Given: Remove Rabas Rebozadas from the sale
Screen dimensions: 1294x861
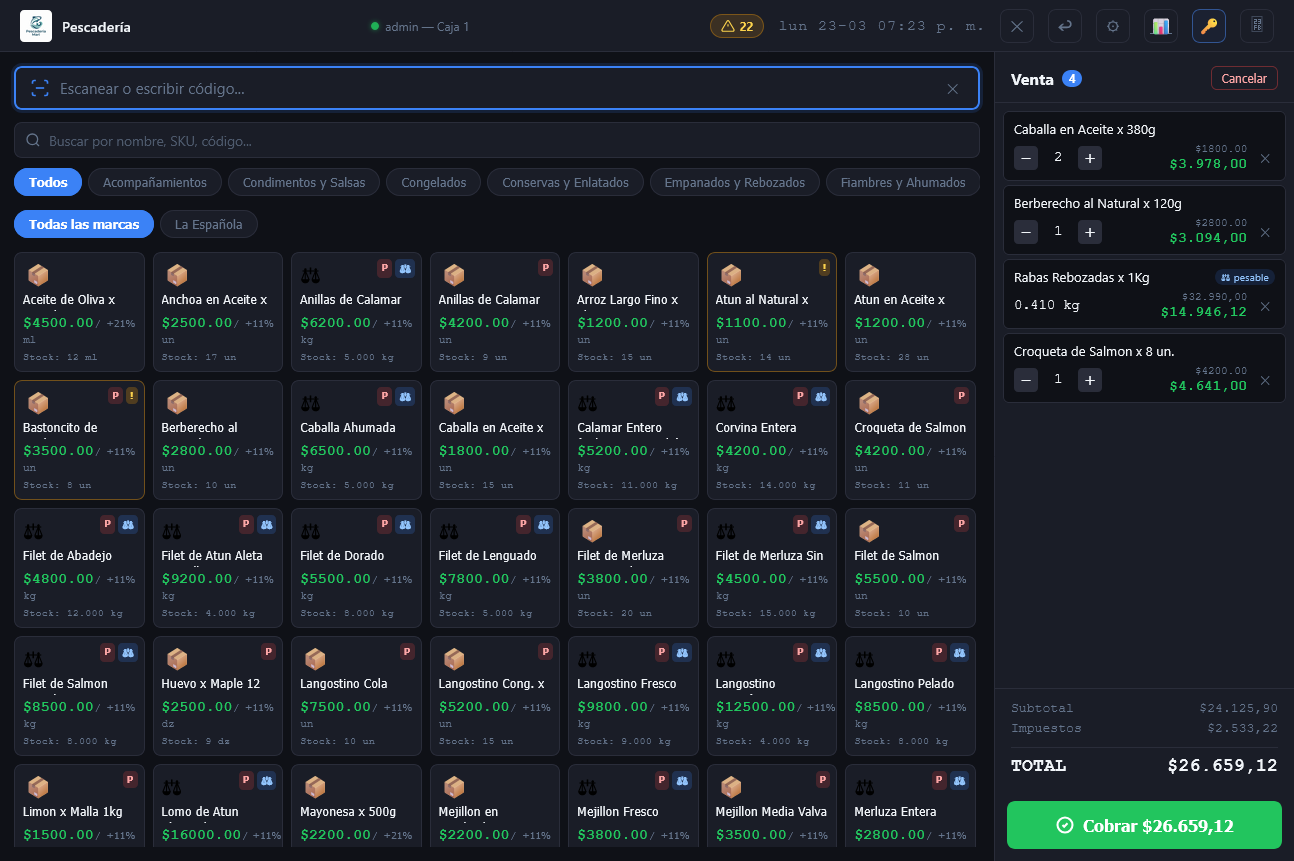Looking at the screenshot, I should [1265, 306].
